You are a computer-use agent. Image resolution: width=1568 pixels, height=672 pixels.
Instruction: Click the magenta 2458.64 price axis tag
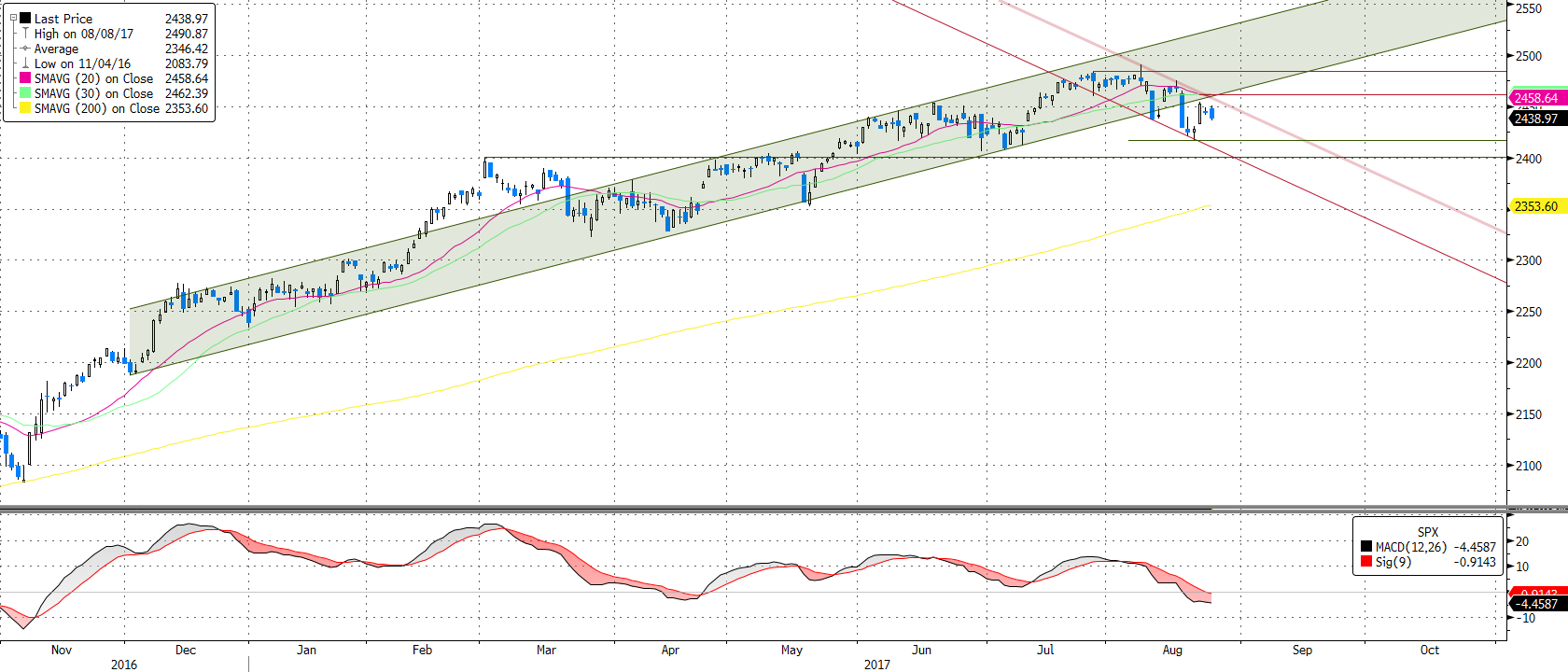point(1535,98)
